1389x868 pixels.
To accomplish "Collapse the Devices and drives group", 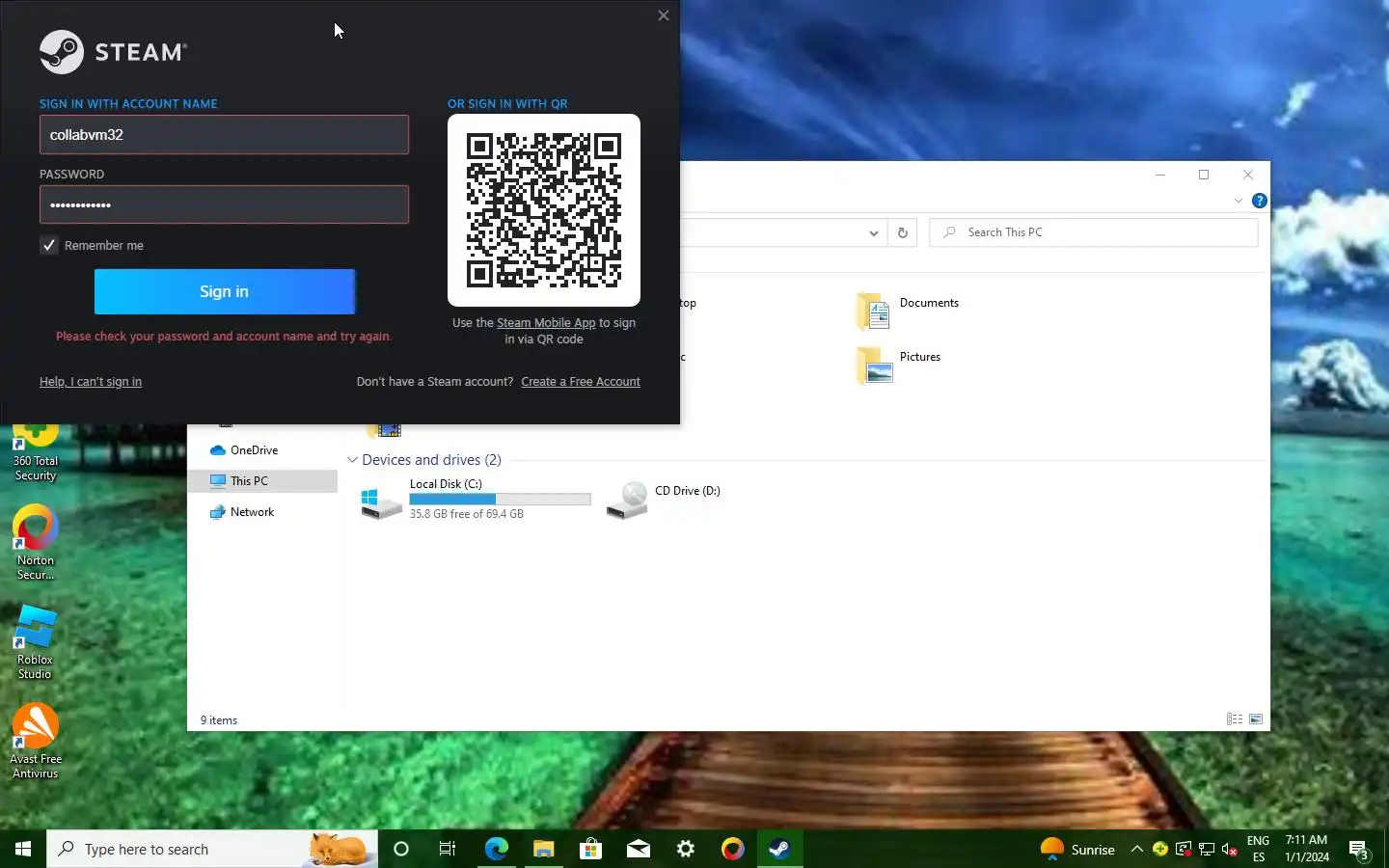I will coord(352,460).
